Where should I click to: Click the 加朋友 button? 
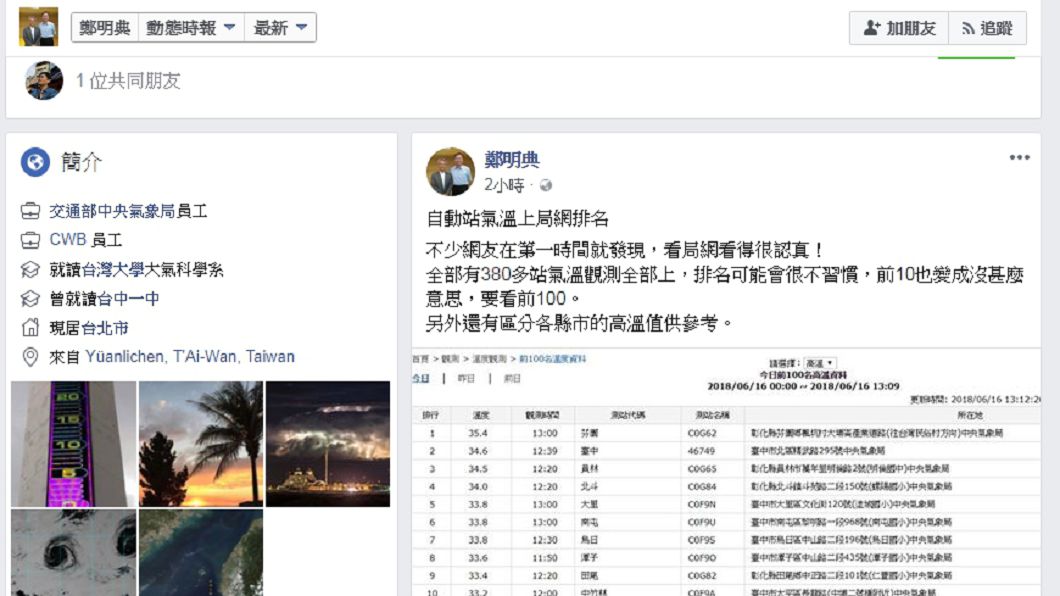(x=899, y=28)
